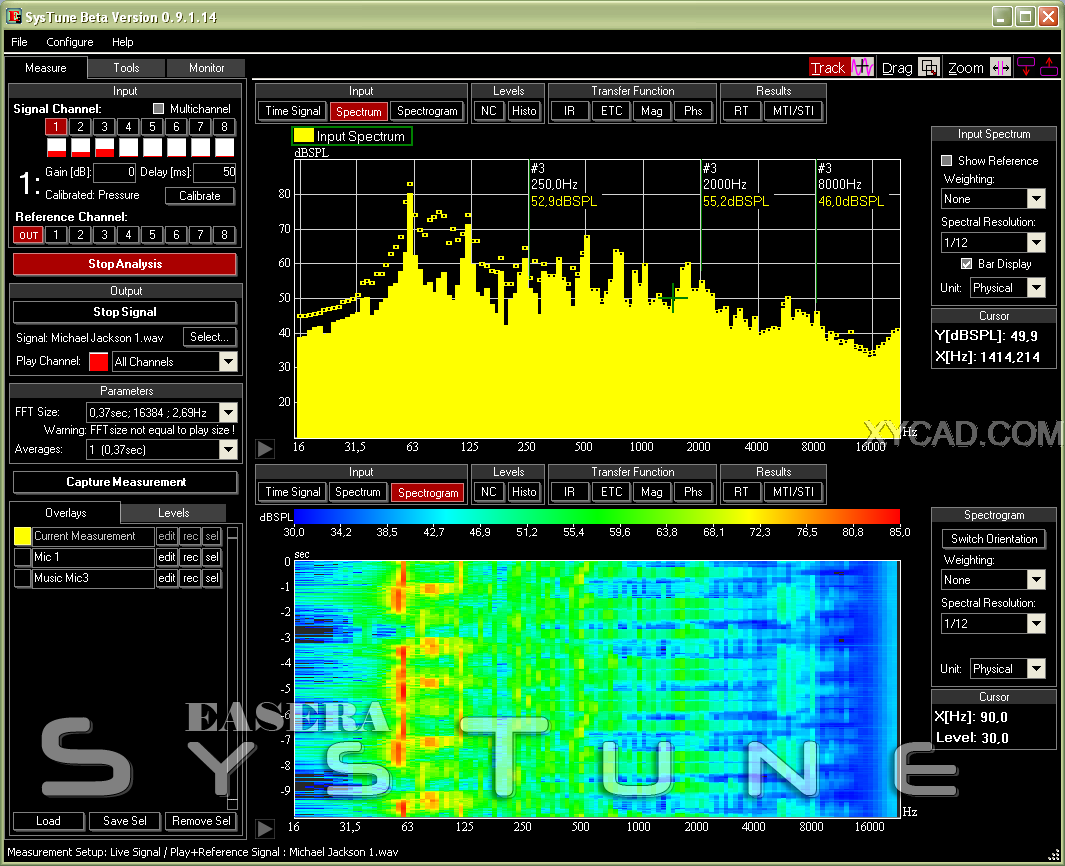The height and width of the screenshot is (866, 1065).
Task: Set reference channel to OUT
Action: tap(29, 235)
